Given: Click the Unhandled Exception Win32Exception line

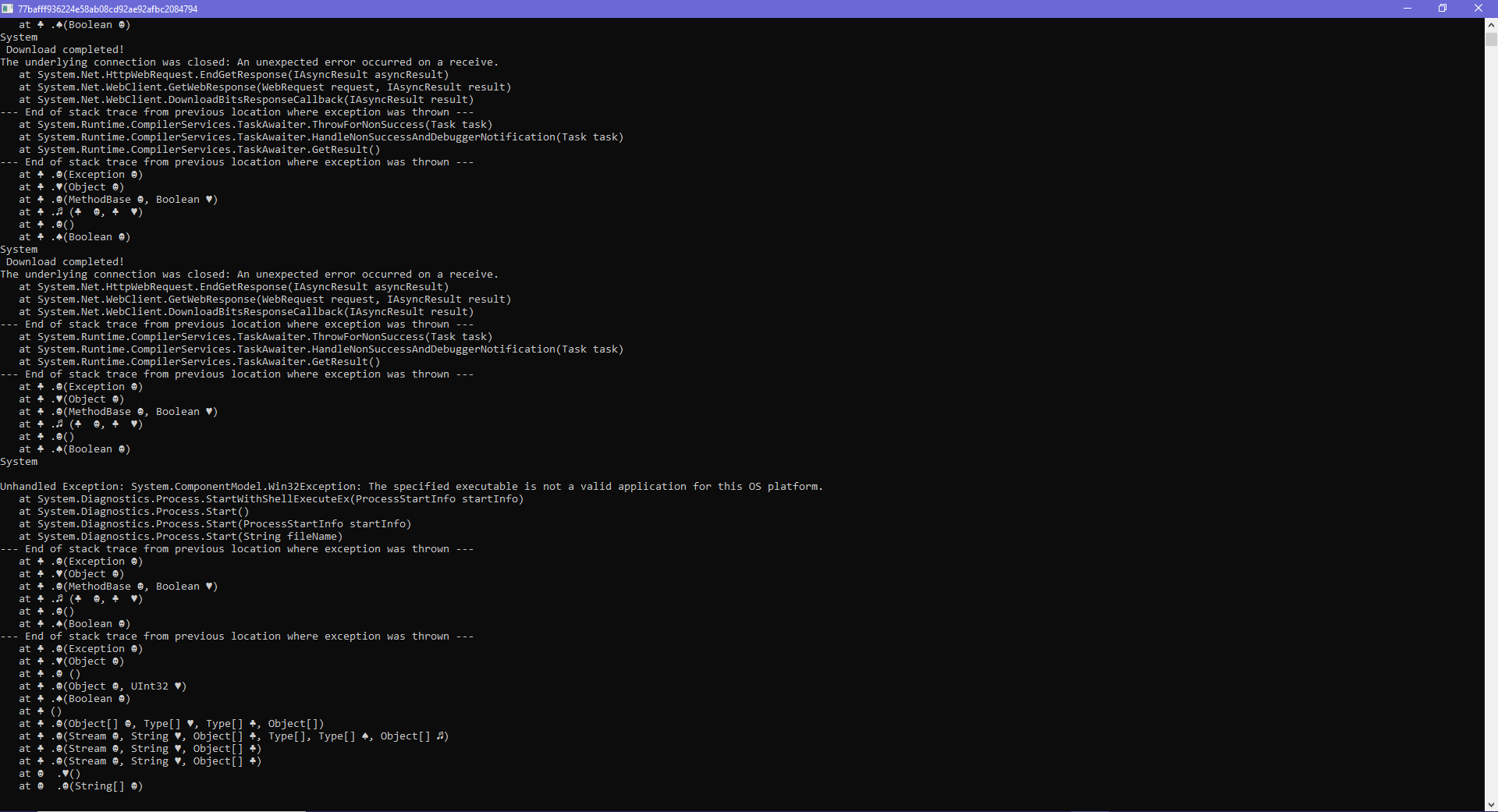Looking at the screenshot, I should point(411,487).
